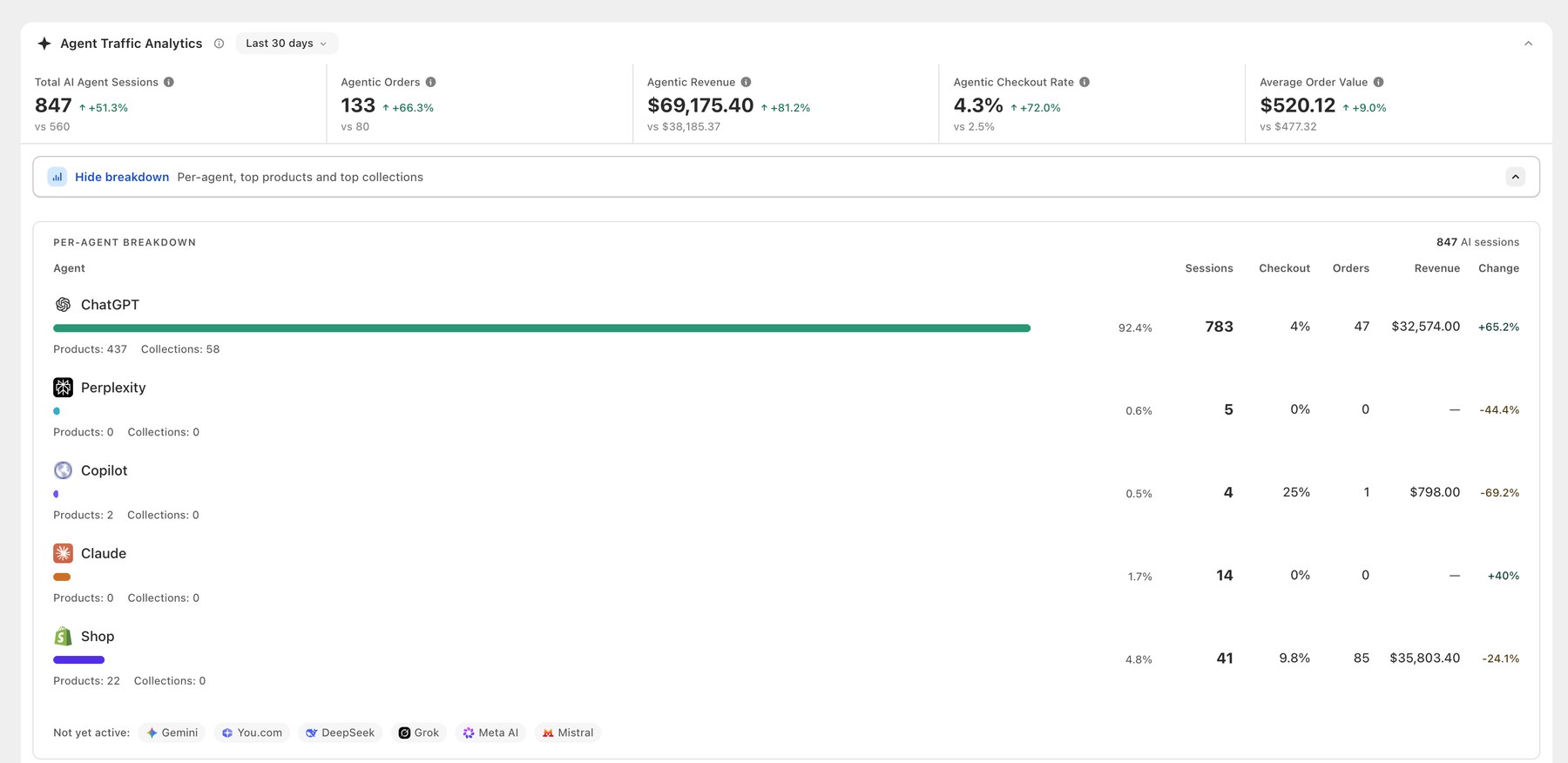The height and width of the screenshot is (763, 1568).
Task: Click the 847 AI sessions summary text
Action: pos(1477,242)
